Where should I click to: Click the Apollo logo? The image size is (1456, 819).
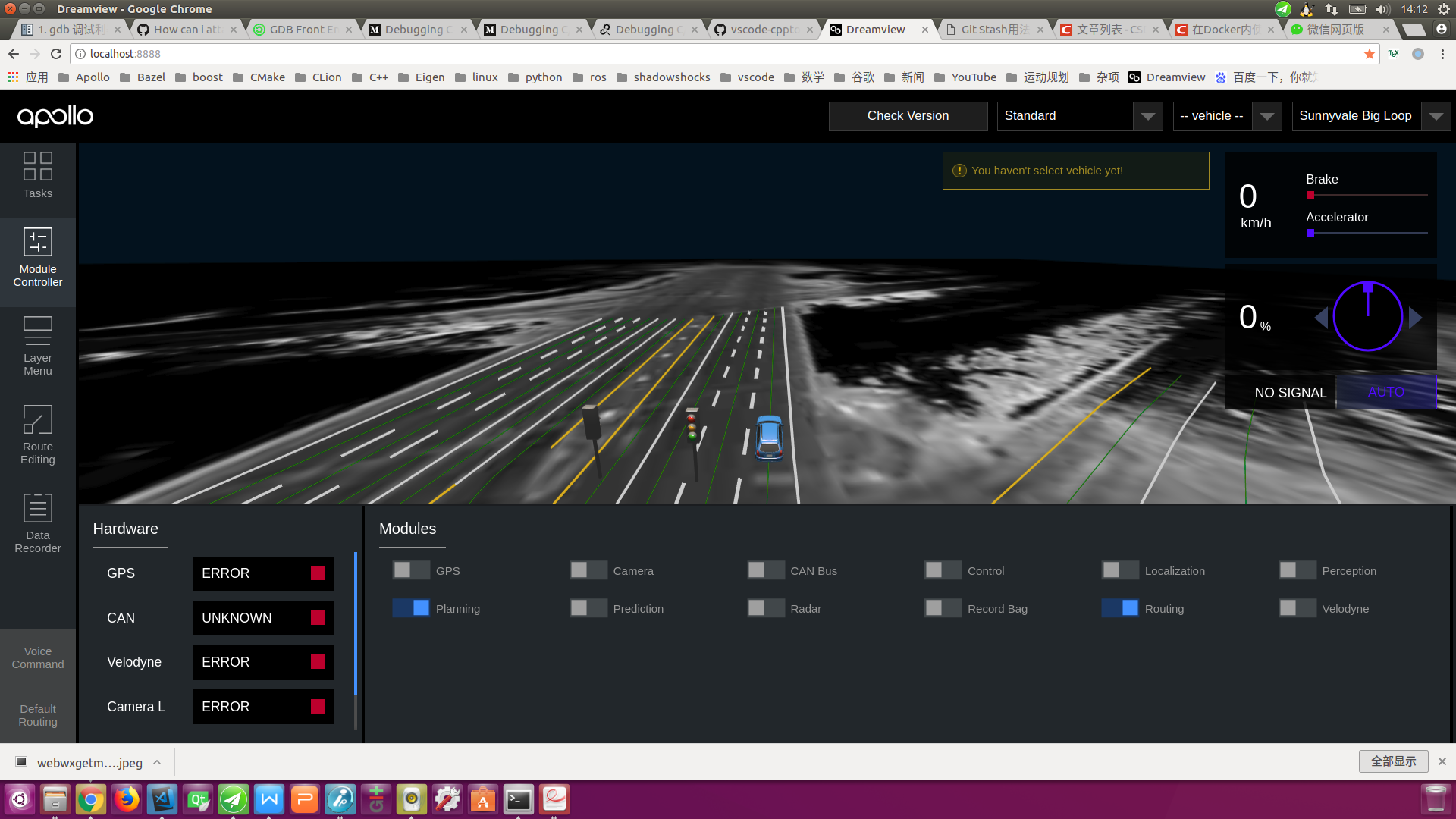click(55, 116)
